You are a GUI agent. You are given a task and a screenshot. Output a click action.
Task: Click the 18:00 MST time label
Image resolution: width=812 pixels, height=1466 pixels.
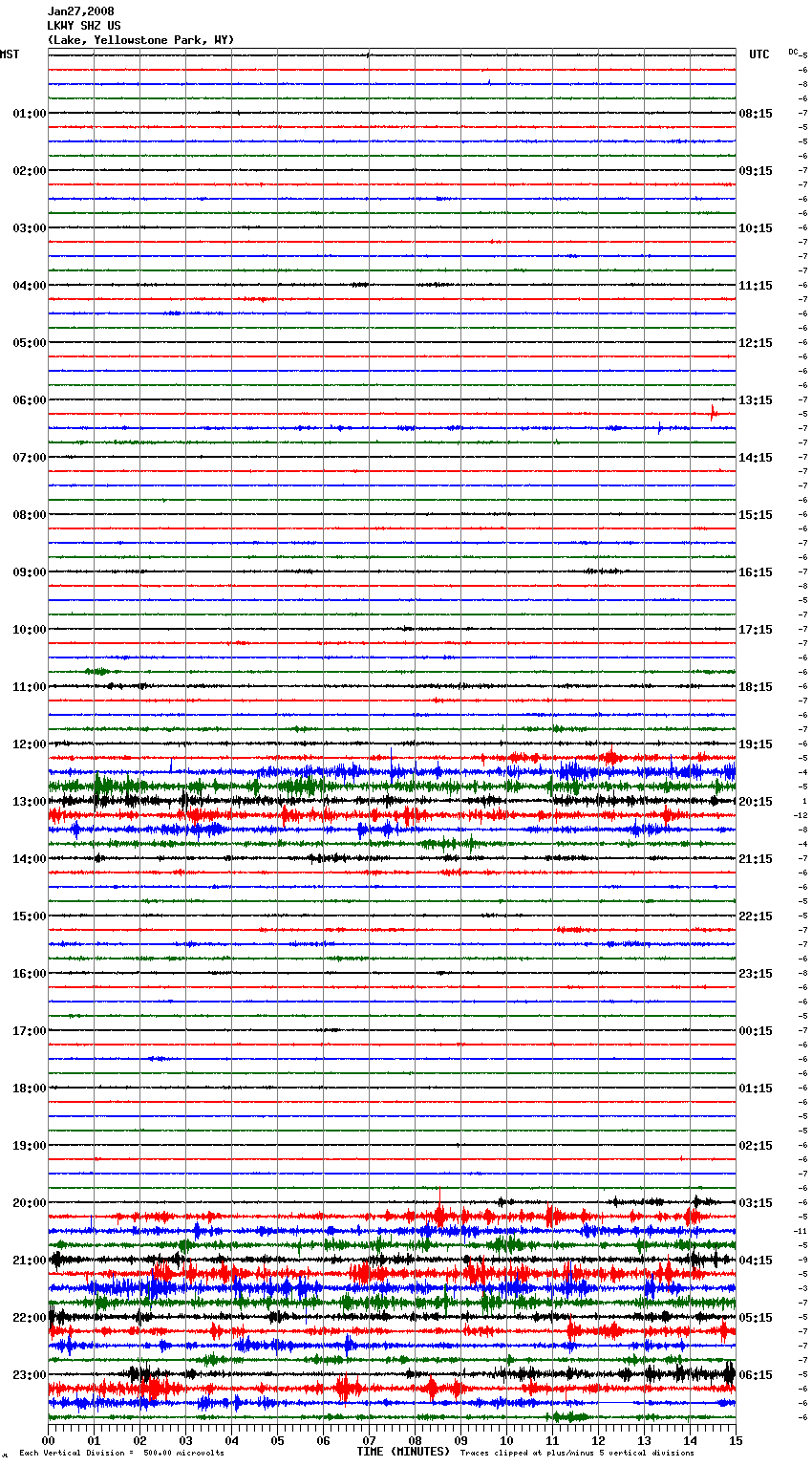pyautogui.click(x=30, y=1089)
